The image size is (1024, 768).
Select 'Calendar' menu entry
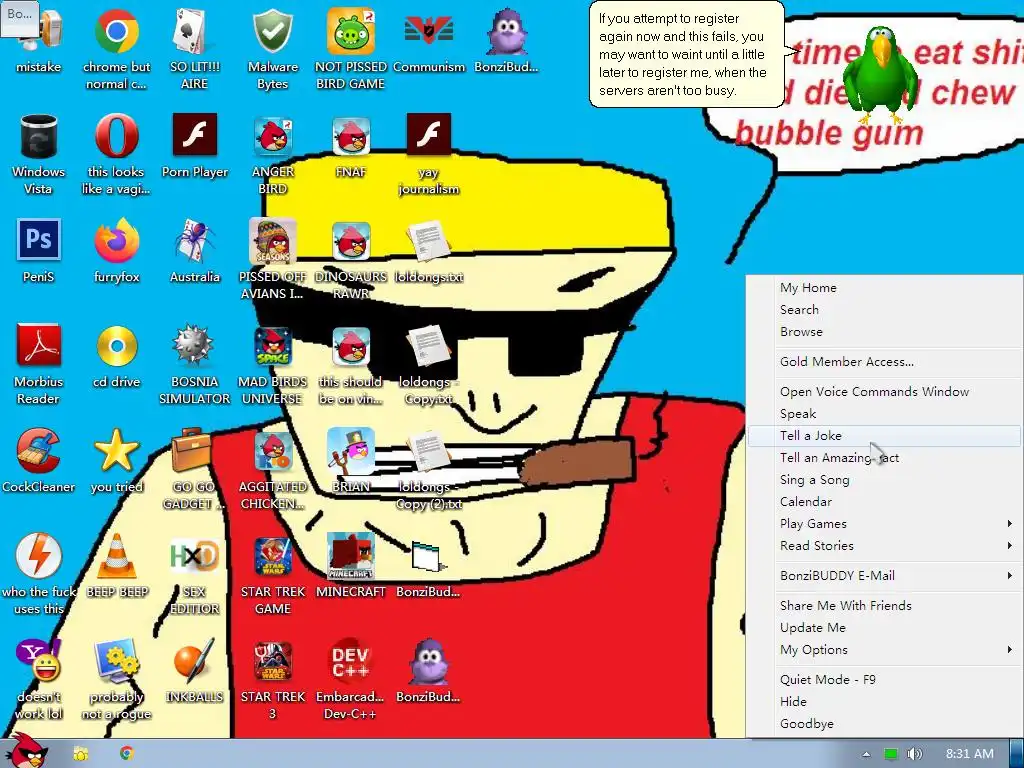coord(884,502)
